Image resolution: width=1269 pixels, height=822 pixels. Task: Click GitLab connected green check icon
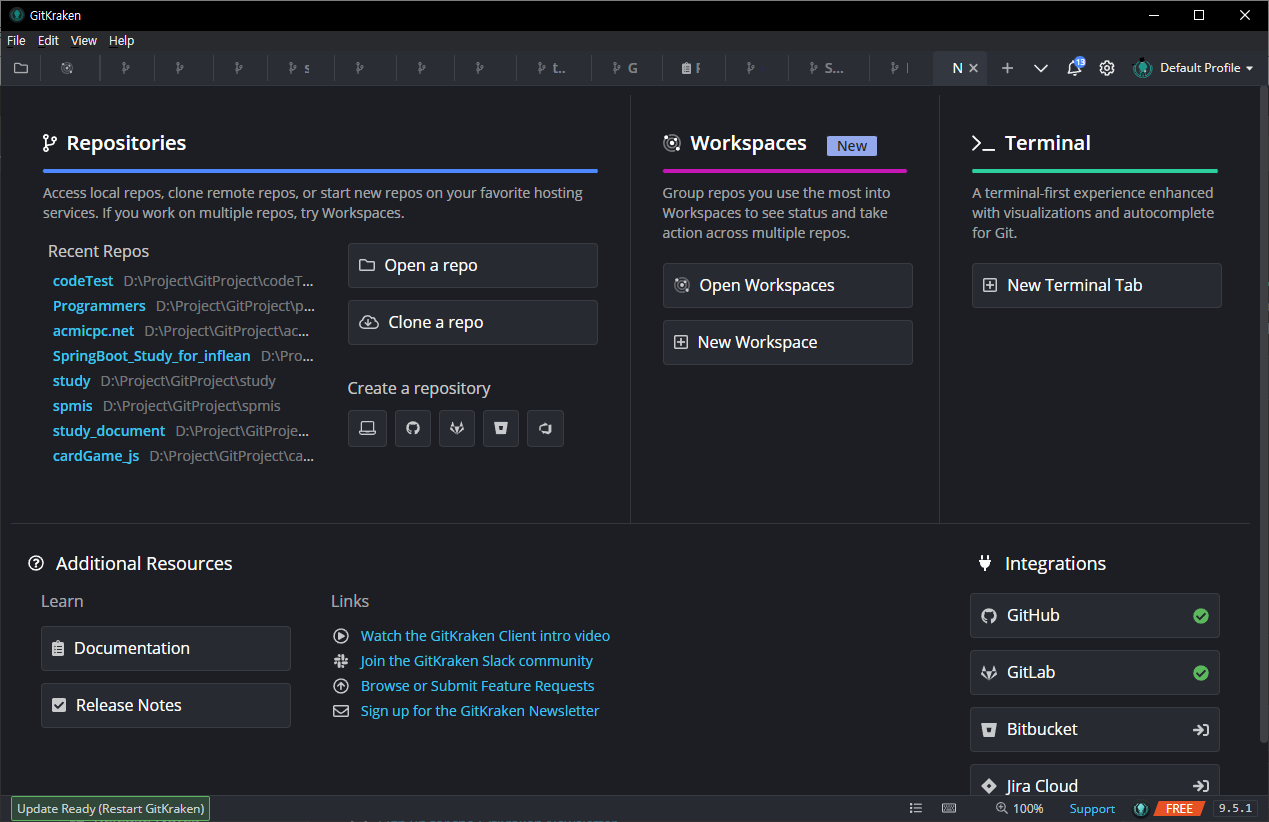point(1201,673)
